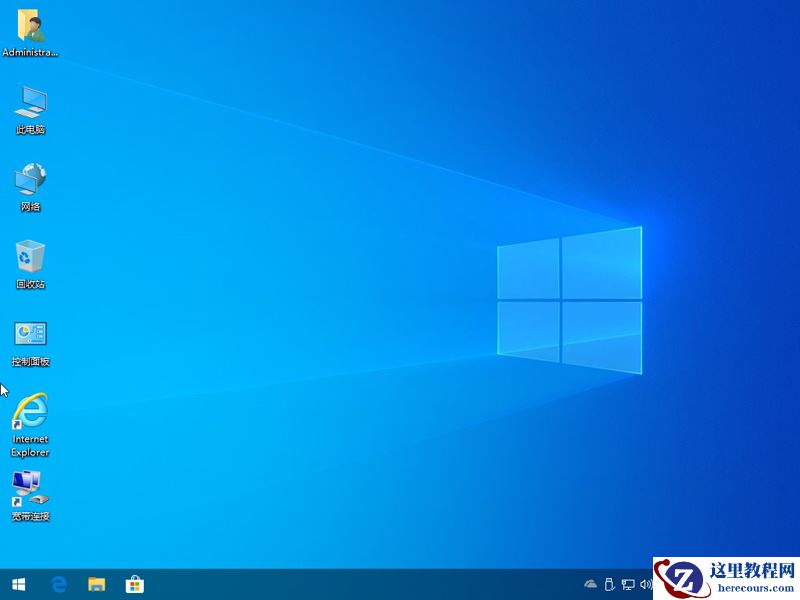Click the Safely Remove Hardware tray icon

point(609,584)
